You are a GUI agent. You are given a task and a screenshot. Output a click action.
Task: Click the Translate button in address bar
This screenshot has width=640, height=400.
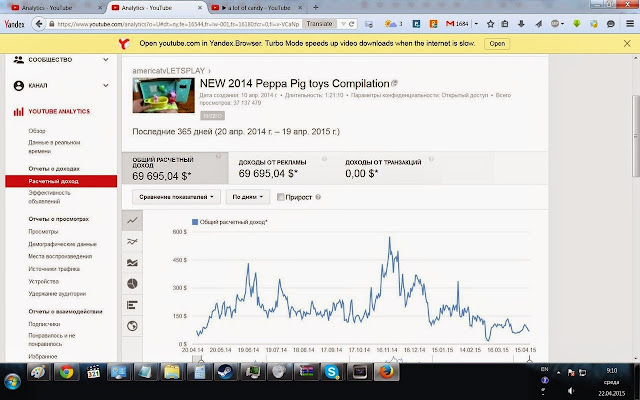pyautogui.click(x=319, y=24)
